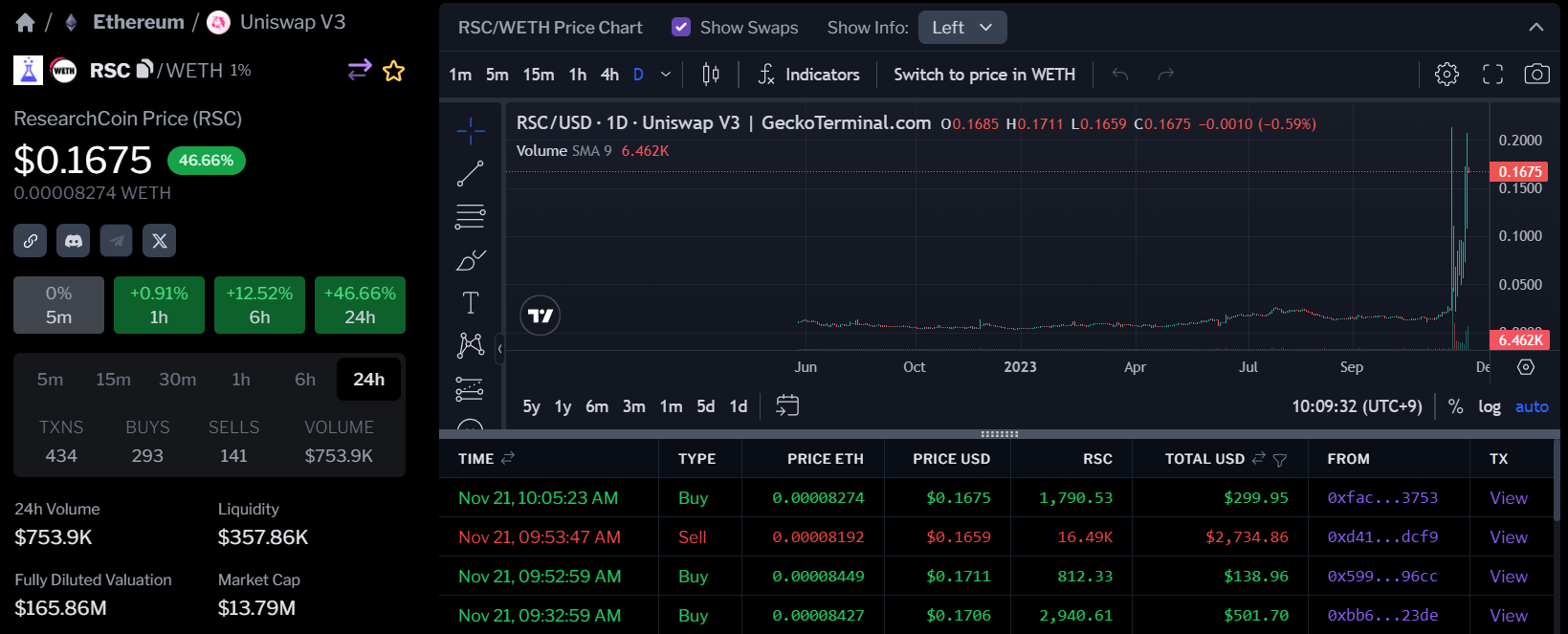Switch stats to the 1h tab

click(241, 380)
